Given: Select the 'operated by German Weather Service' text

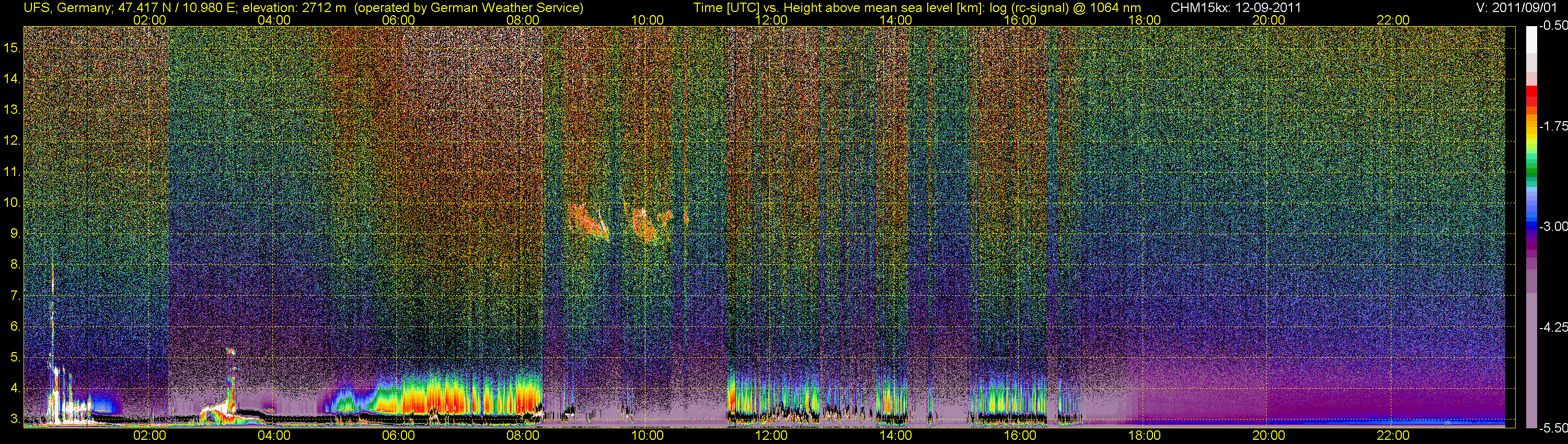Looking at the screenshot, I should [x=469, y=8].
